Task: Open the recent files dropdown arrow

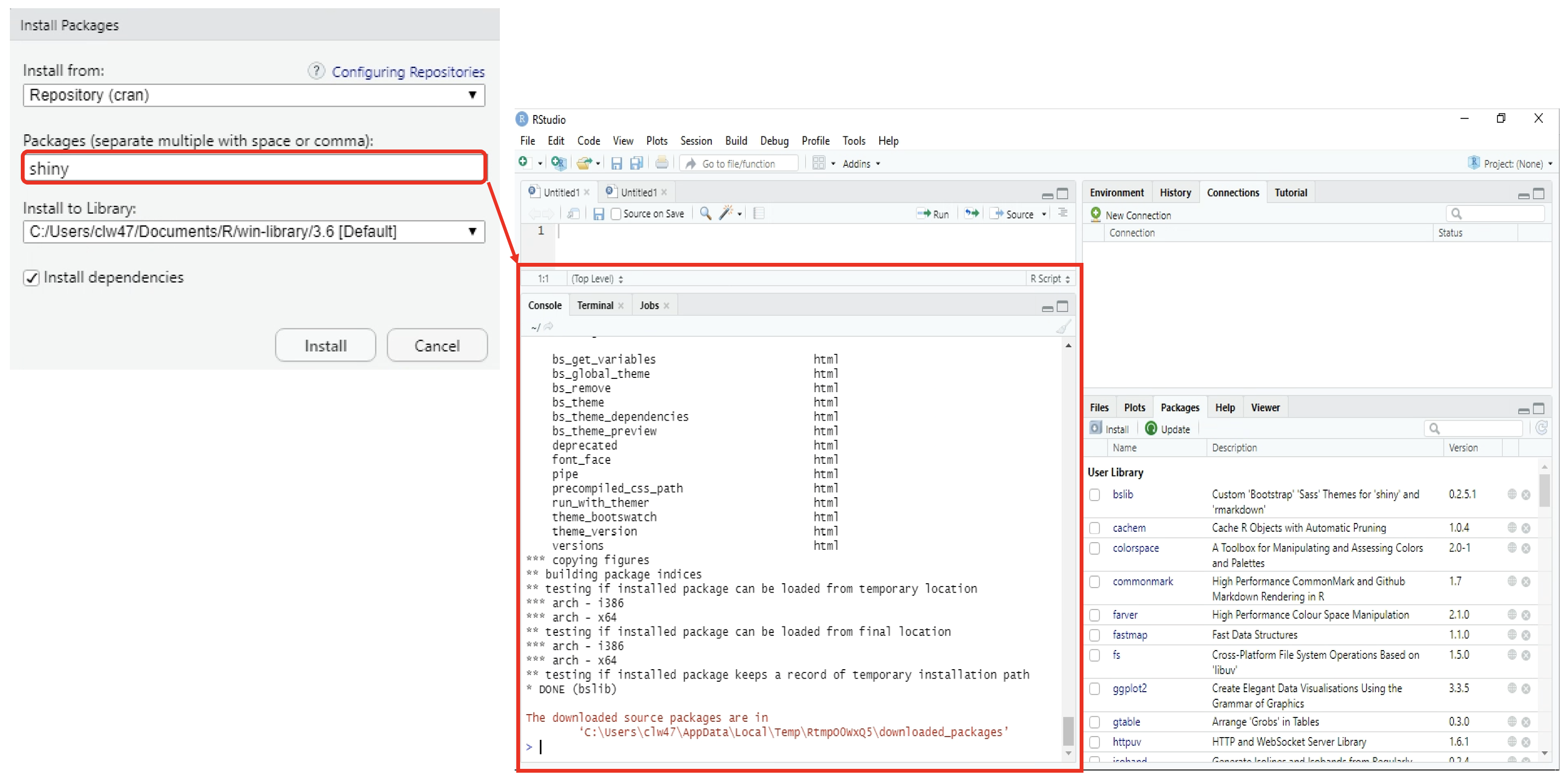Action: click(598, 164)
